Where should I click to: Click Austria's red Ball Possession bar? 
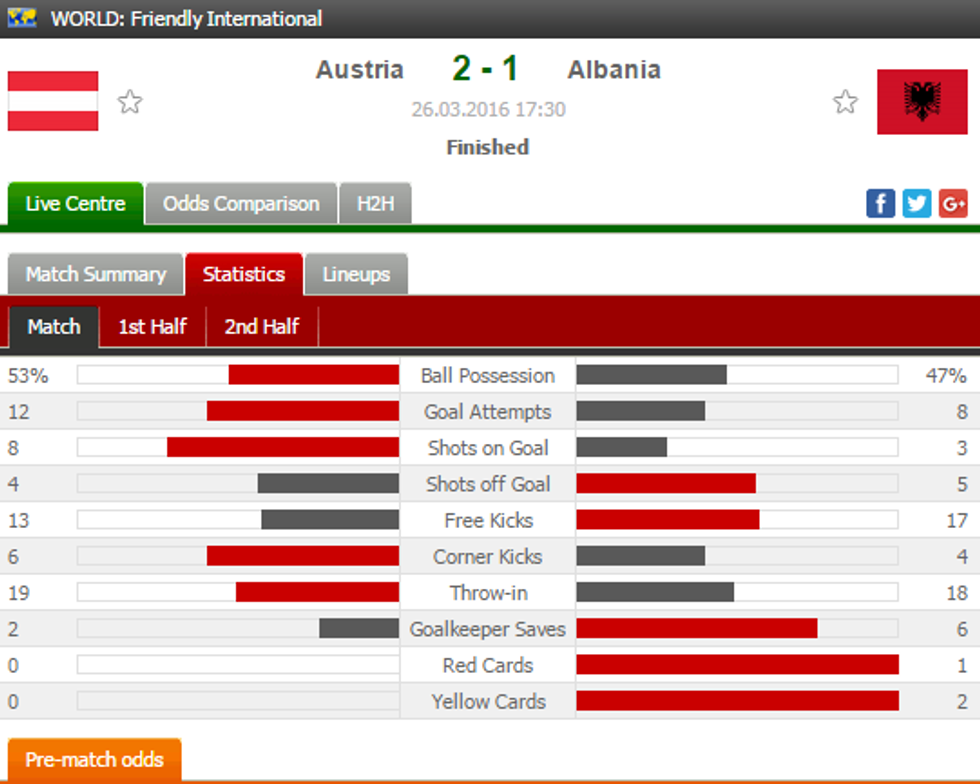(313, 375)
